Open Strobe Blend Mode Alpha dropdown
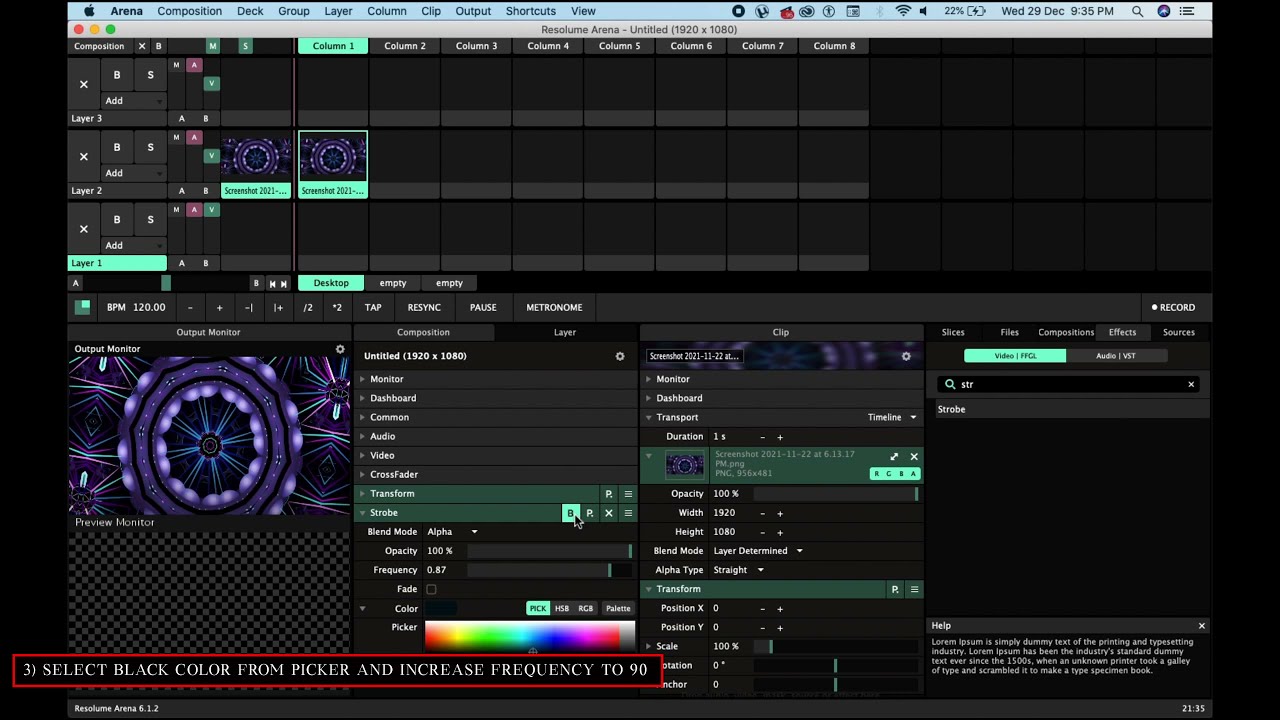The width and height of the screenshot is (1280, 720). pos(452,532)
